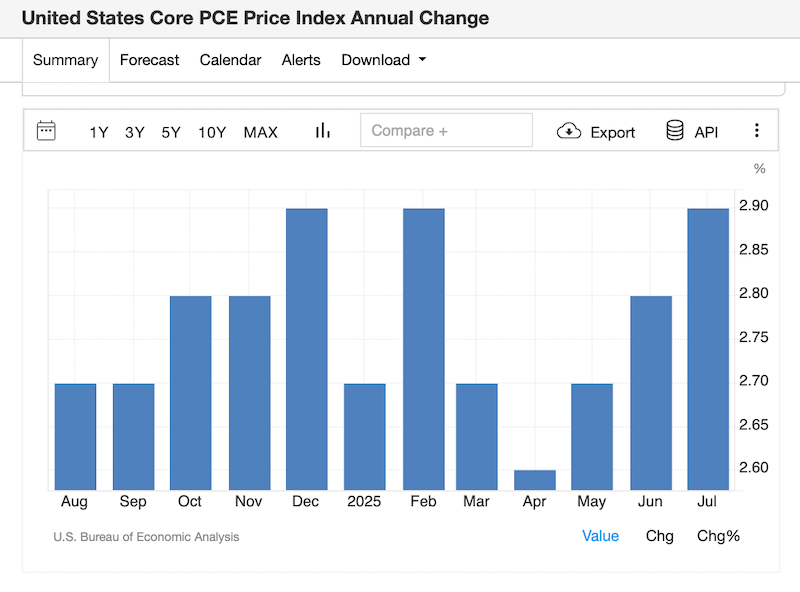Click the cloud Export icon
Viewport: 800px width, 592px height.
[569, 131]
